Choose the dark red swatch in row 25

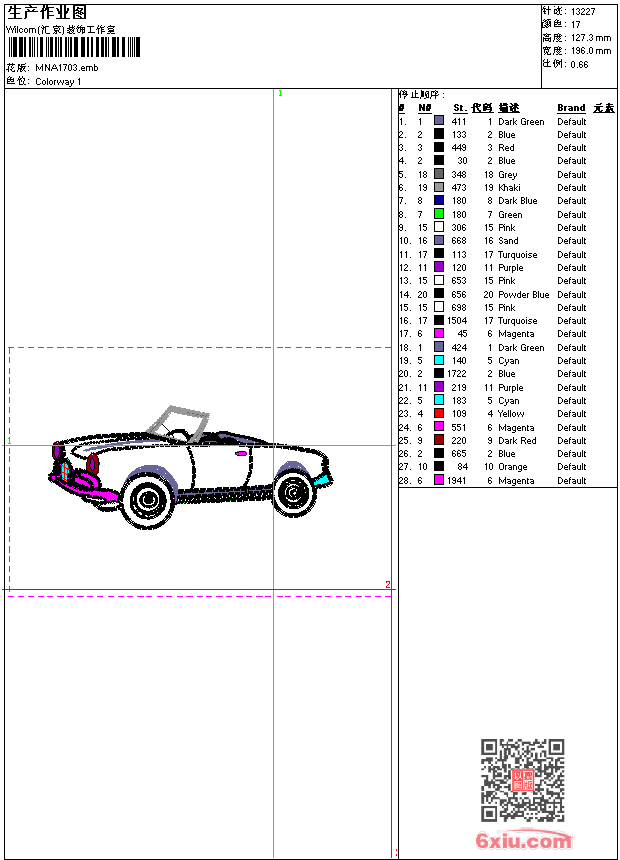click(x=439, y=440)
